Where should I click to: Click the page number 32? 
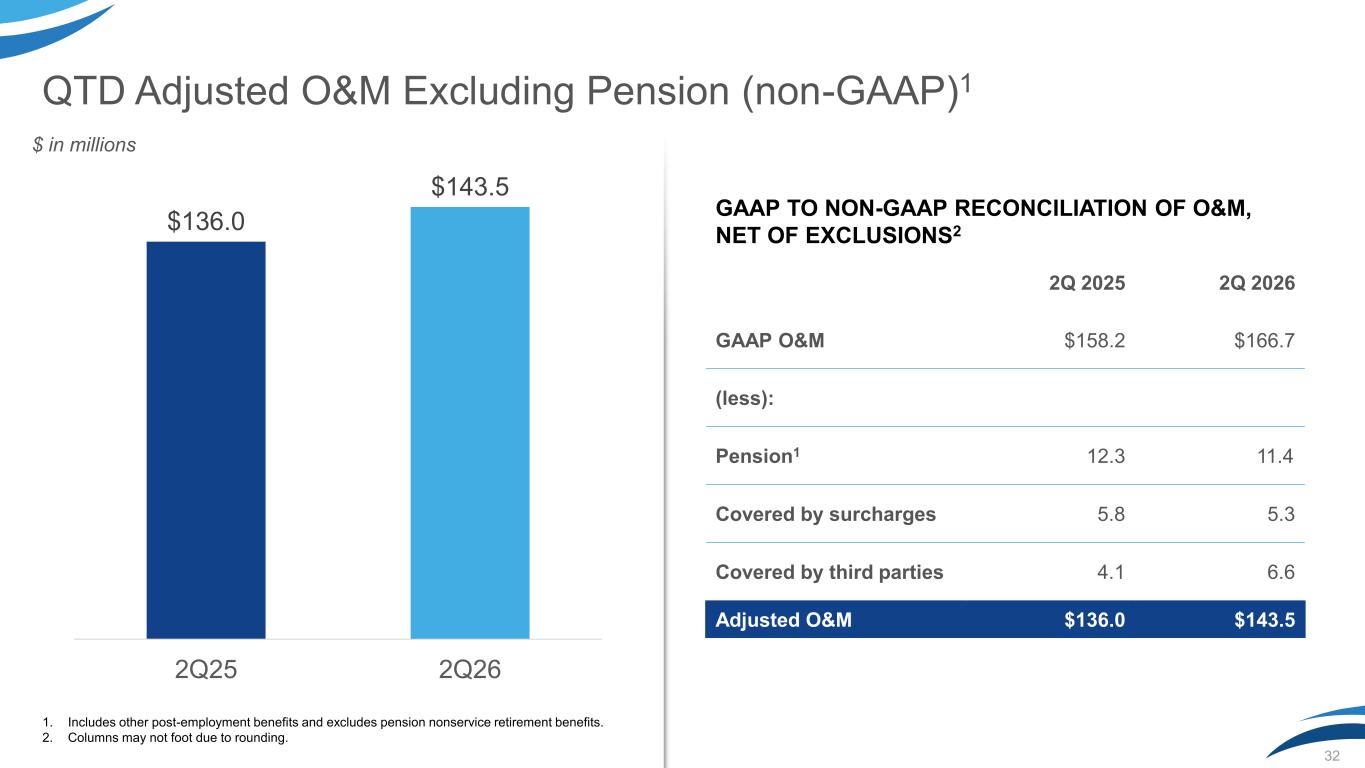click(x=1332, y=756)
